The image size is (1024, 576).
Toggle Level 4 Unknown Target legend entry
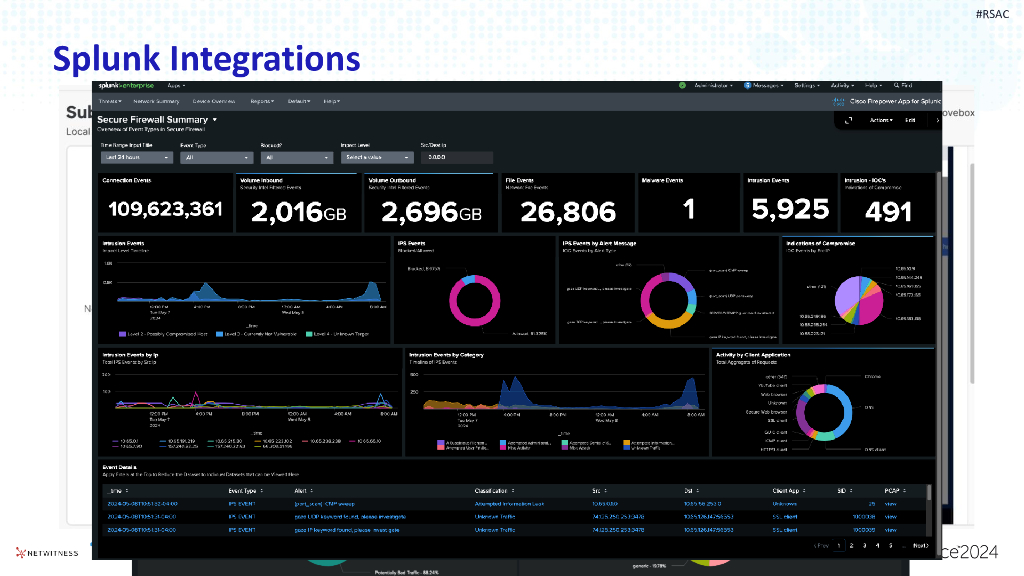click(x=337, y=334)
